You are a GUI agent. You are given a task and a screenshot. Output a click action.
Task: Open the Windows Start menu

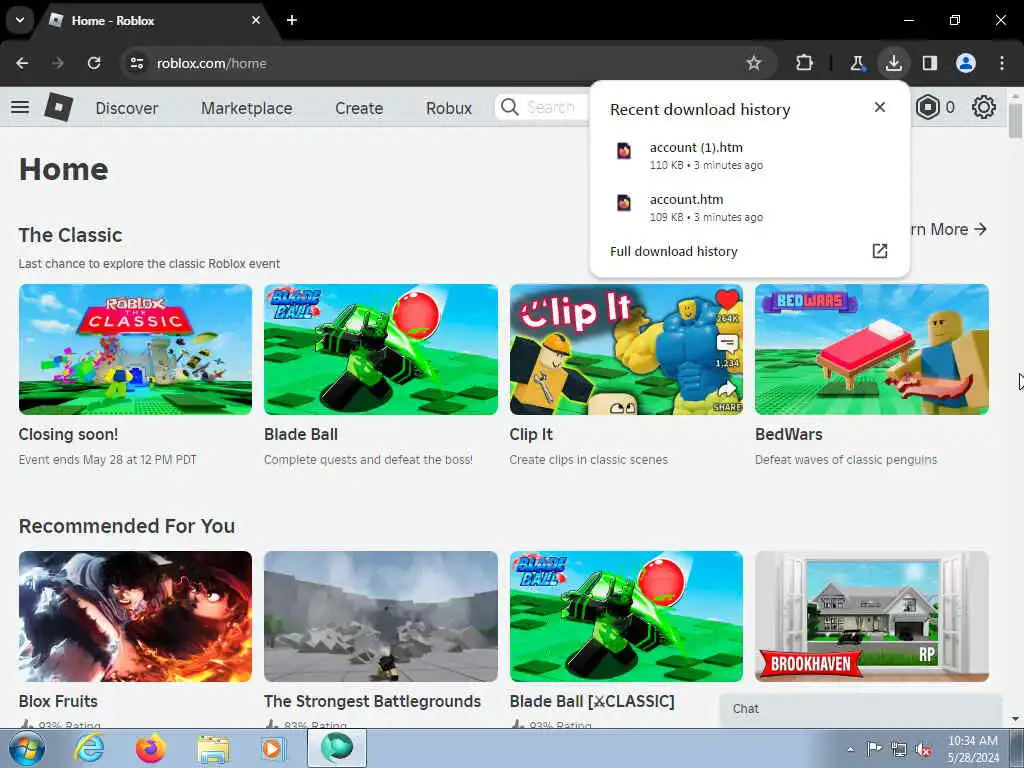(x=27, y=748)
